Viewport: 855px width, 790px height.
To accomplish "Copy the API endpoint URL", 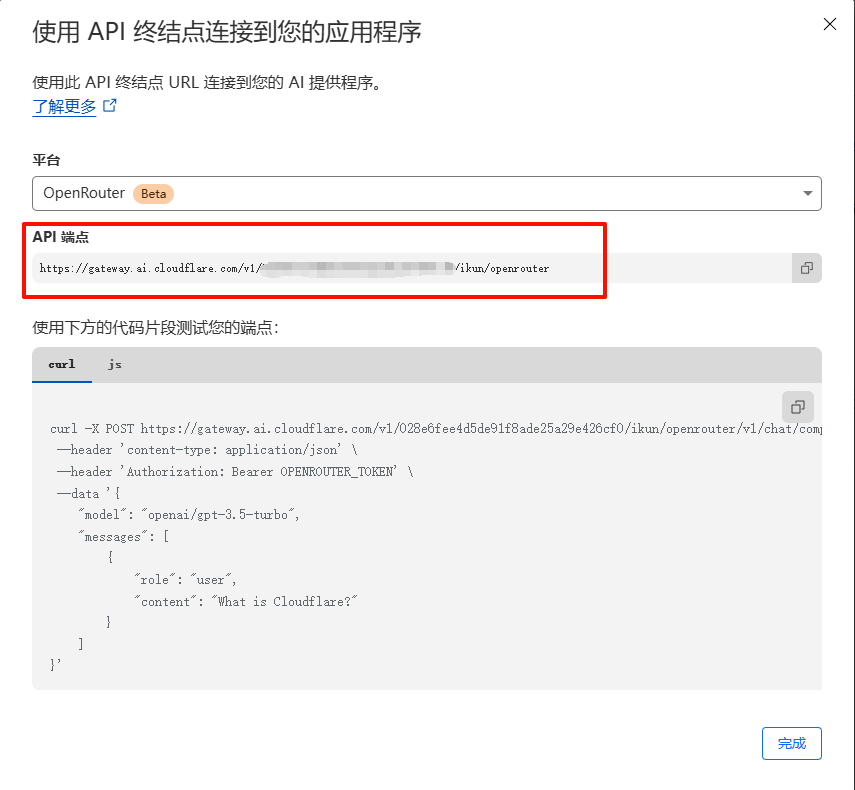I will (806, 268).
